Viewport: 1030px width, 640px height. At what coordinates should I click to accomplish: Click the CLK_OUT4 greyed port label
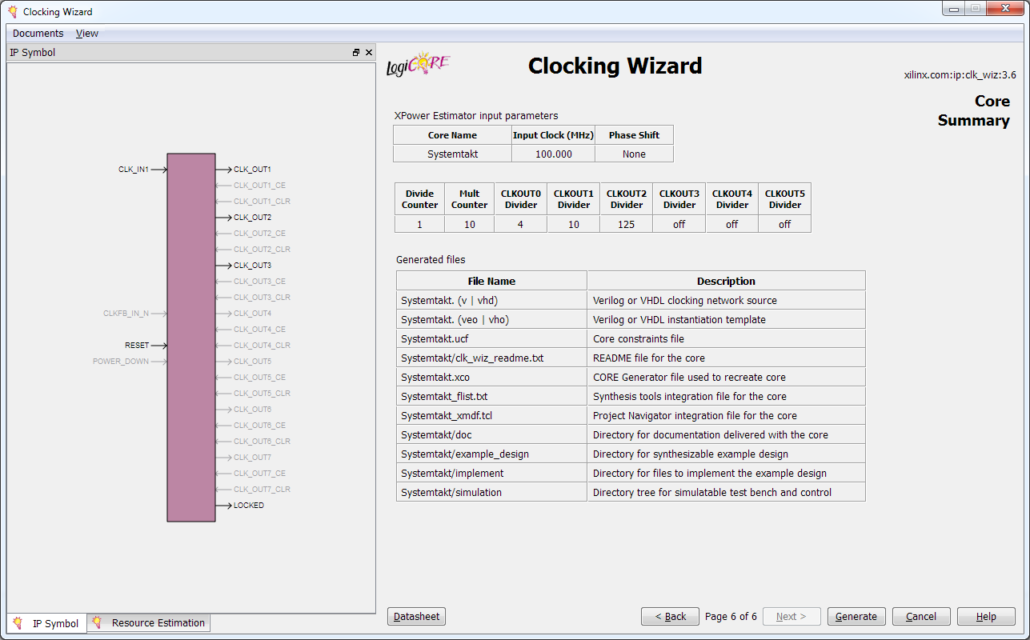point(252,313)
